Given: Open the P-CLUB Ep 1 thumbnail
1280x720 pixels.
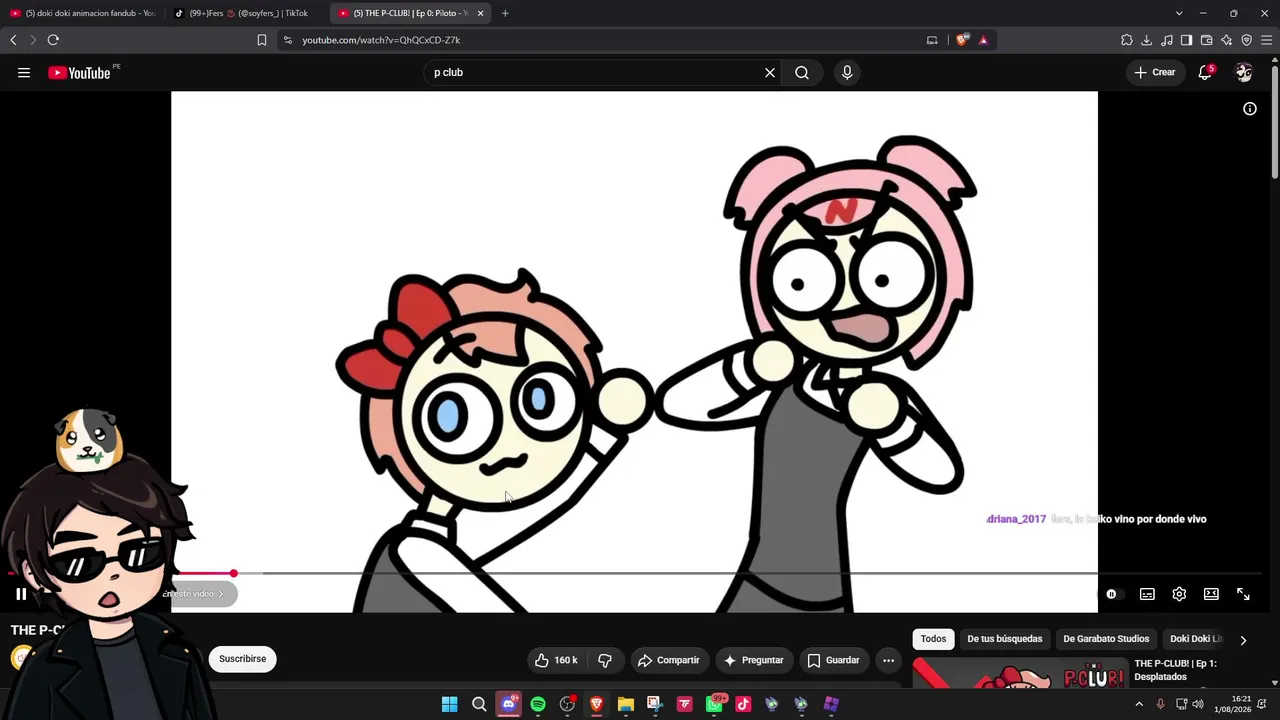Looking at the screenshot, I should coord(1020,673).
